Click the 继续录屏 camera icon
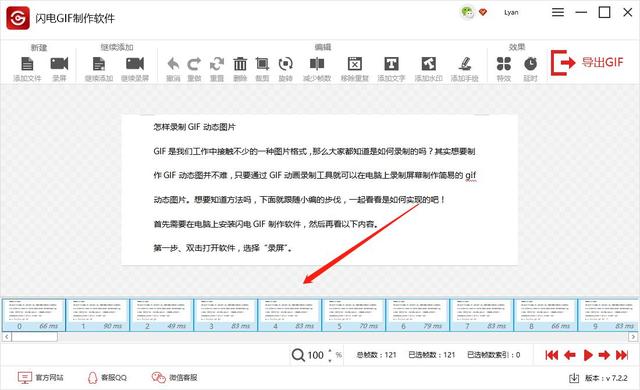This screenshot has width=640, height=390. tap(135, 64)
